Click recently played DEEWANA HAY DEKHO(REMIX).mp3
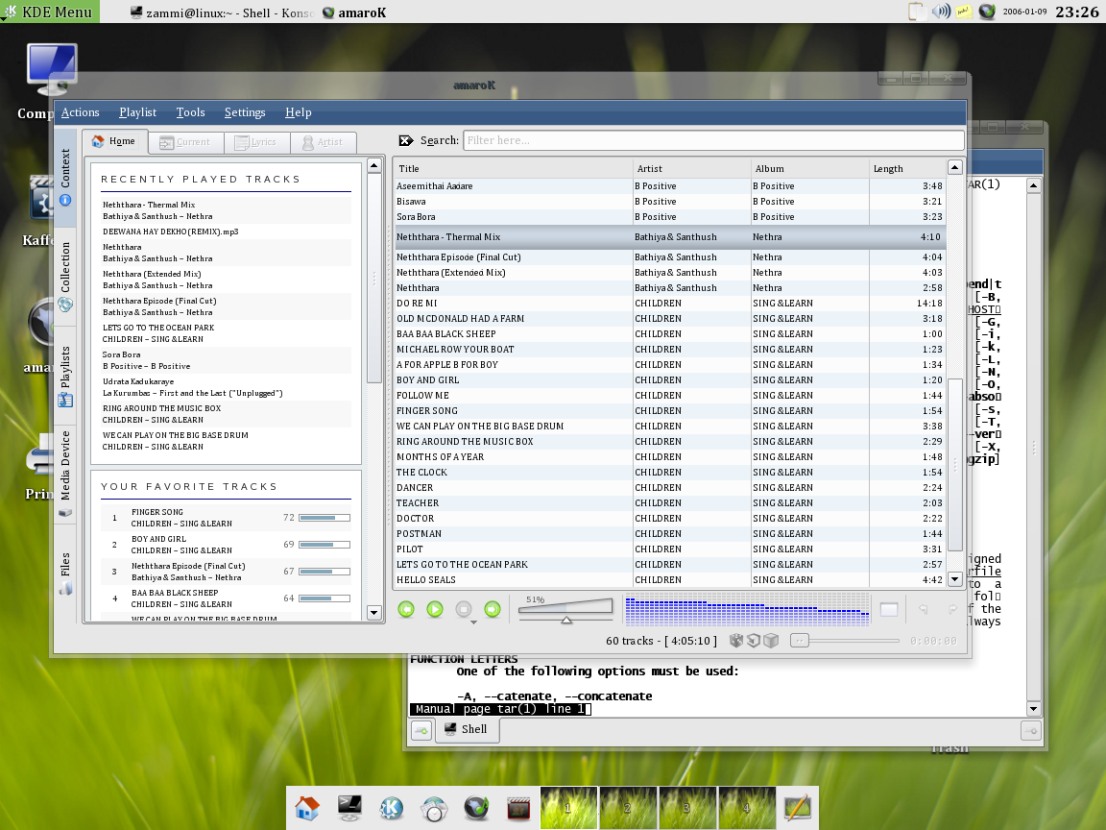1106x830 pixels. tap(171, 231)
